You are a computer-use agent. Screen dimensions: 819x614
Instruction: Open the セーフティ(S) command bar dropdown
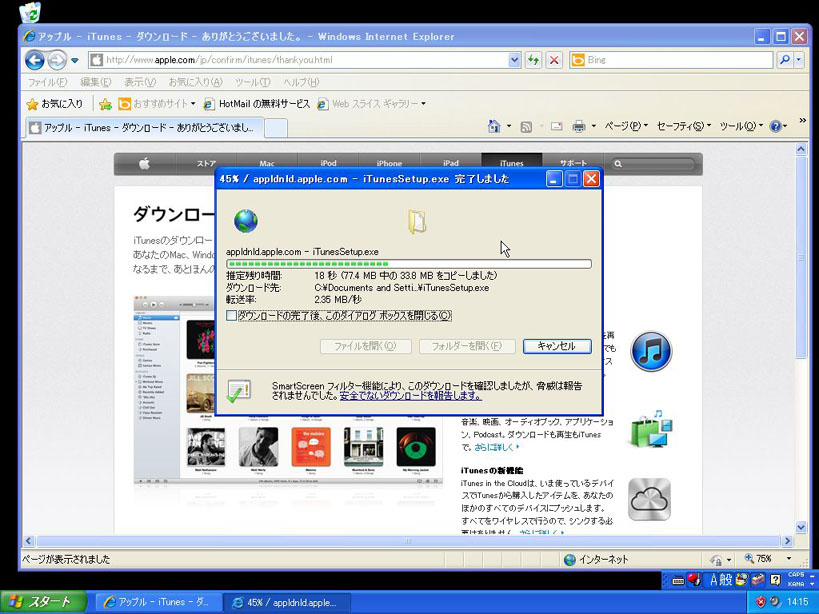coord(683,126)
